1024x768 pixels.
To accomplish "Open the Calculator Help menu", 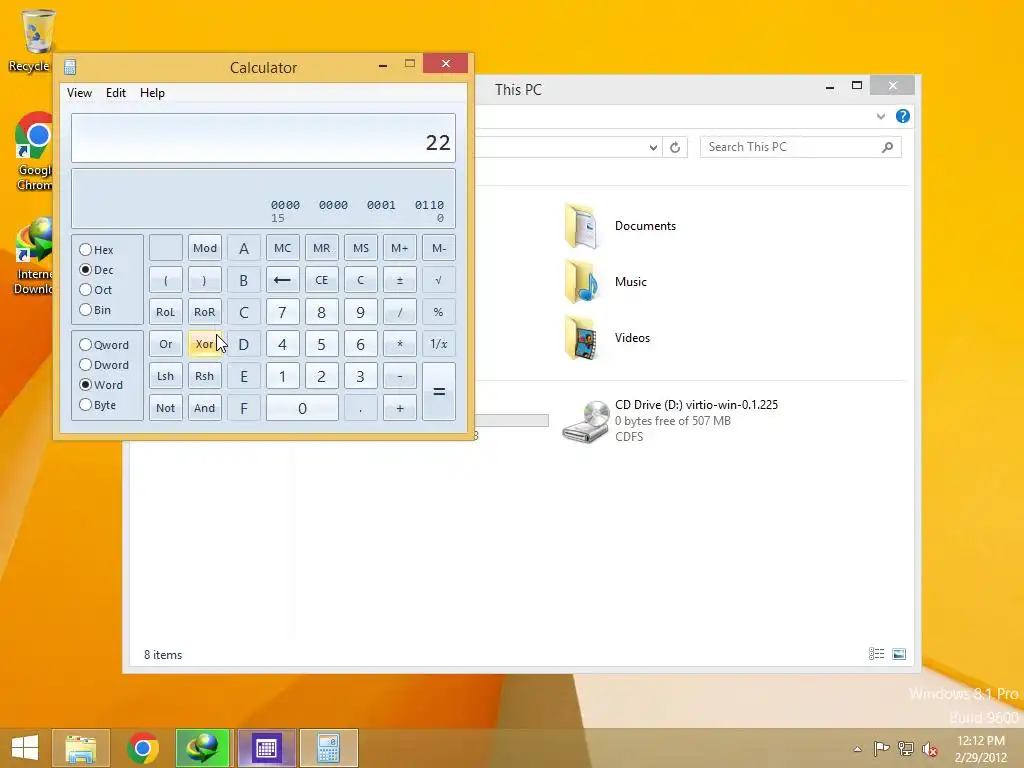I will point(152,93).
